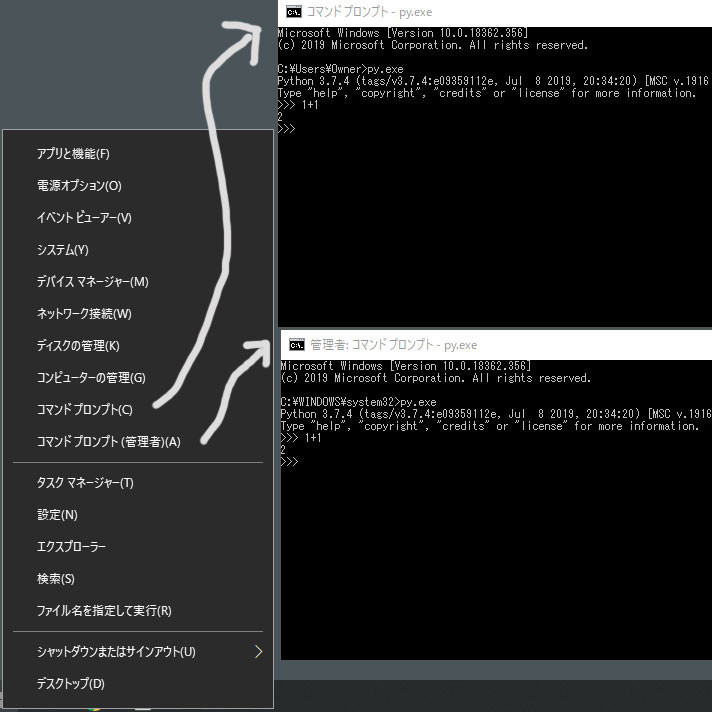The image size is (712, 712).
Task: Click the 'Type "help"' line in the administrator console
Action: 490,426
